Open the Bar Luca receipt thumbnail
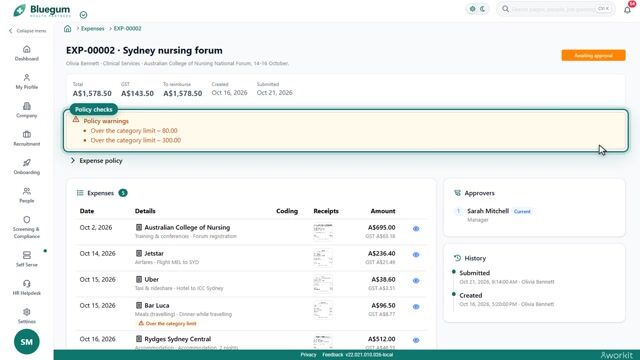The width and height of the screenshot is (640, 360). pyautogui.click(x=323, y=310)
